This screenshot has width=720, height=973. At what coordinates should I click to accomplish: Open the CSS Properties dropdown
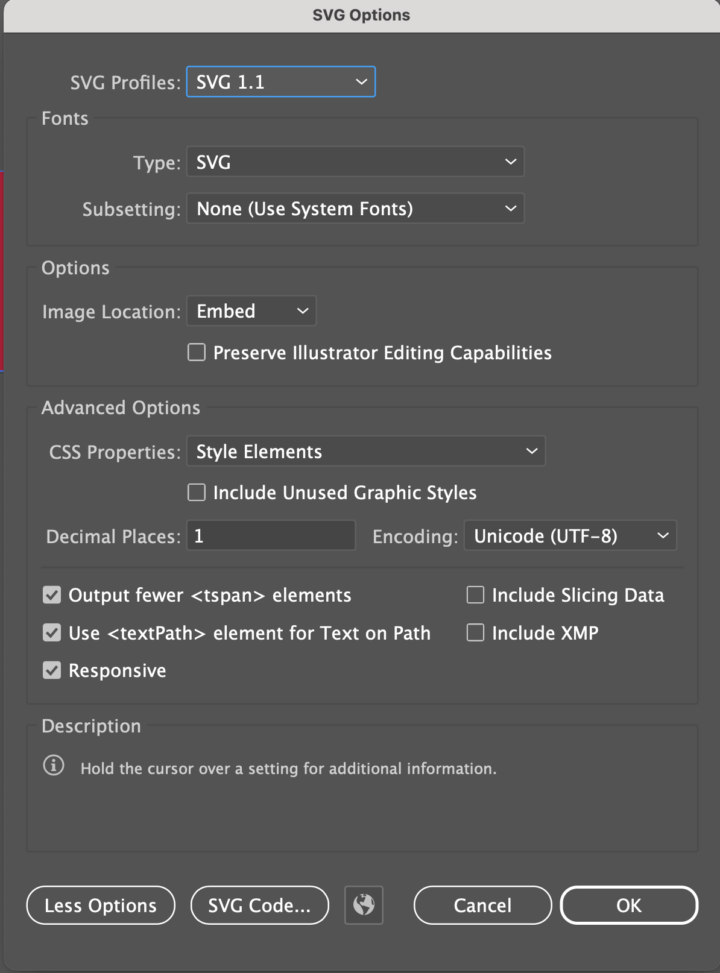[x=365, y=451]
